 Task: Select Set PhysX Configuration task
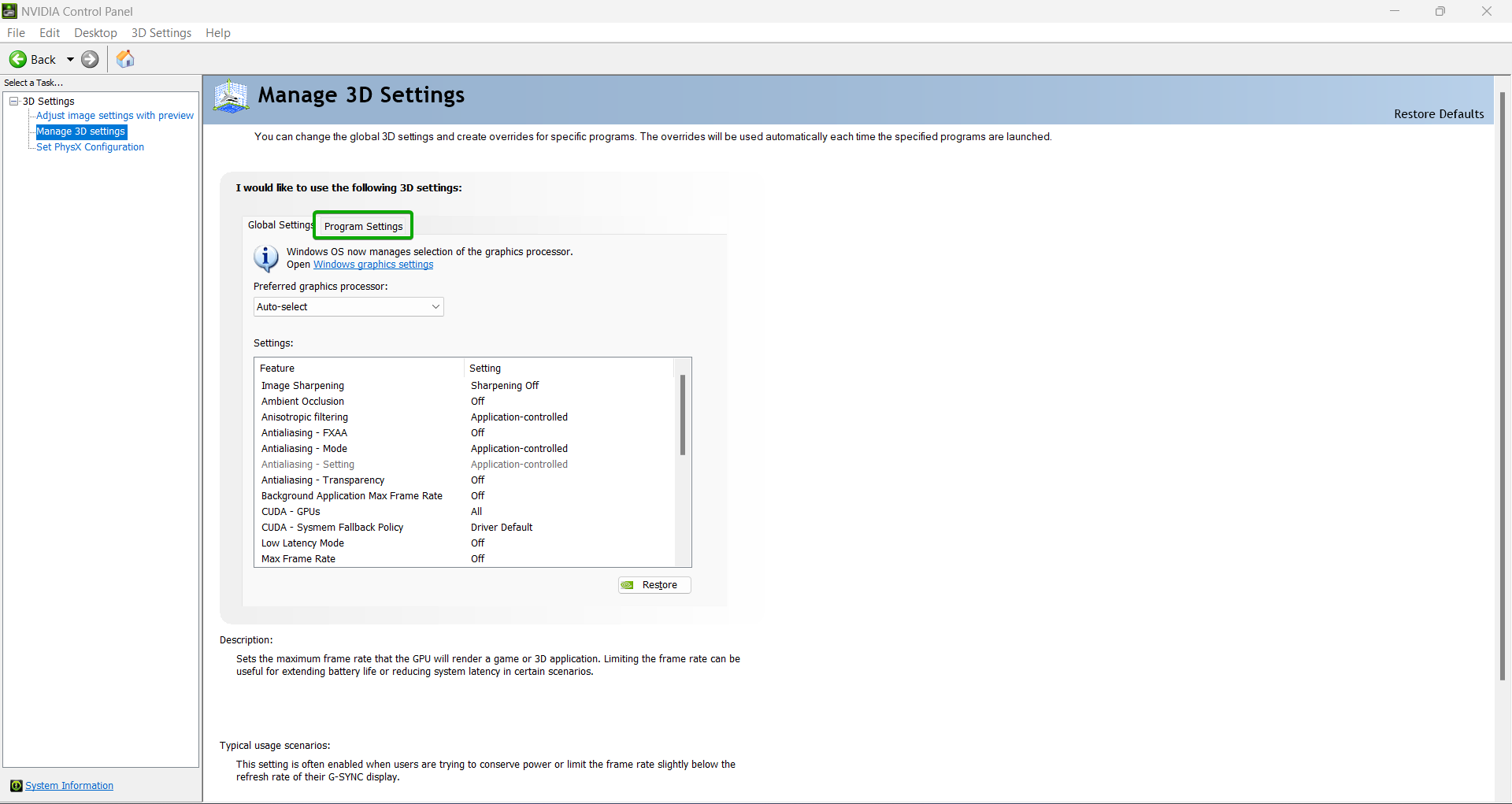coord(90,147)
